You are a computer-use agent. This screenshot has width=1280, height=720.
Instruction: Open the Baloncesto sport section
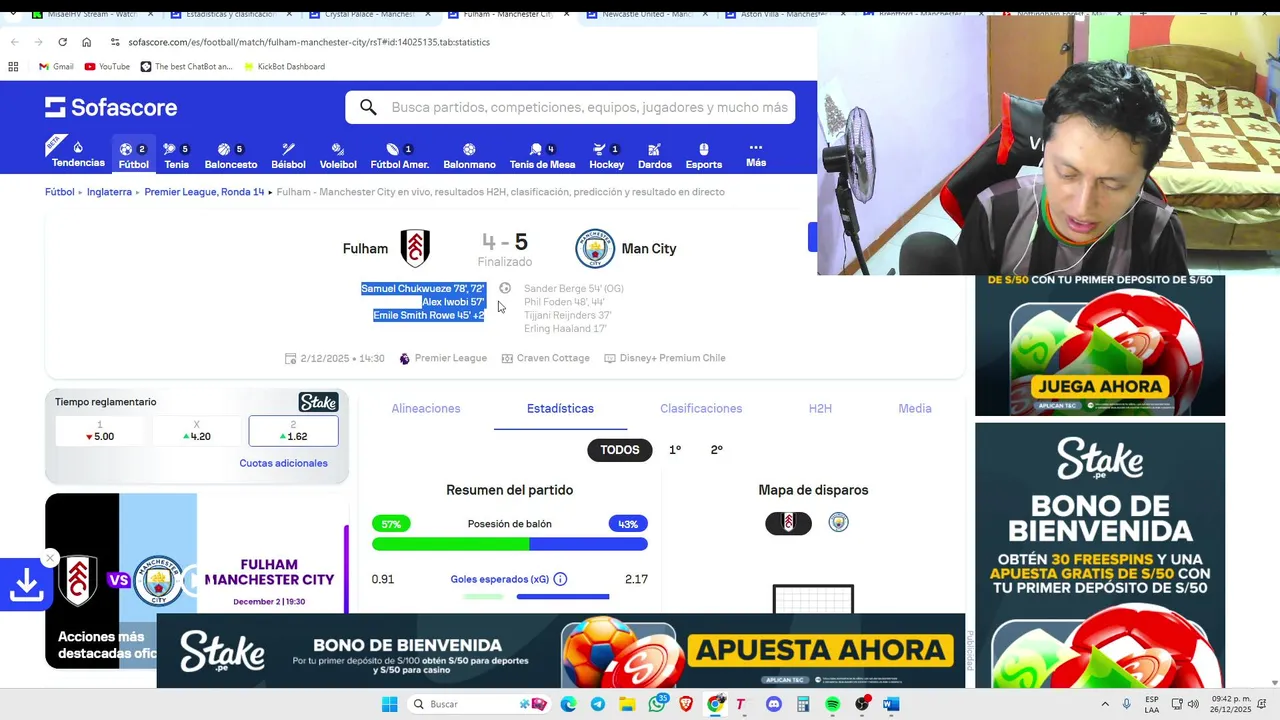(x=231, y=154)
